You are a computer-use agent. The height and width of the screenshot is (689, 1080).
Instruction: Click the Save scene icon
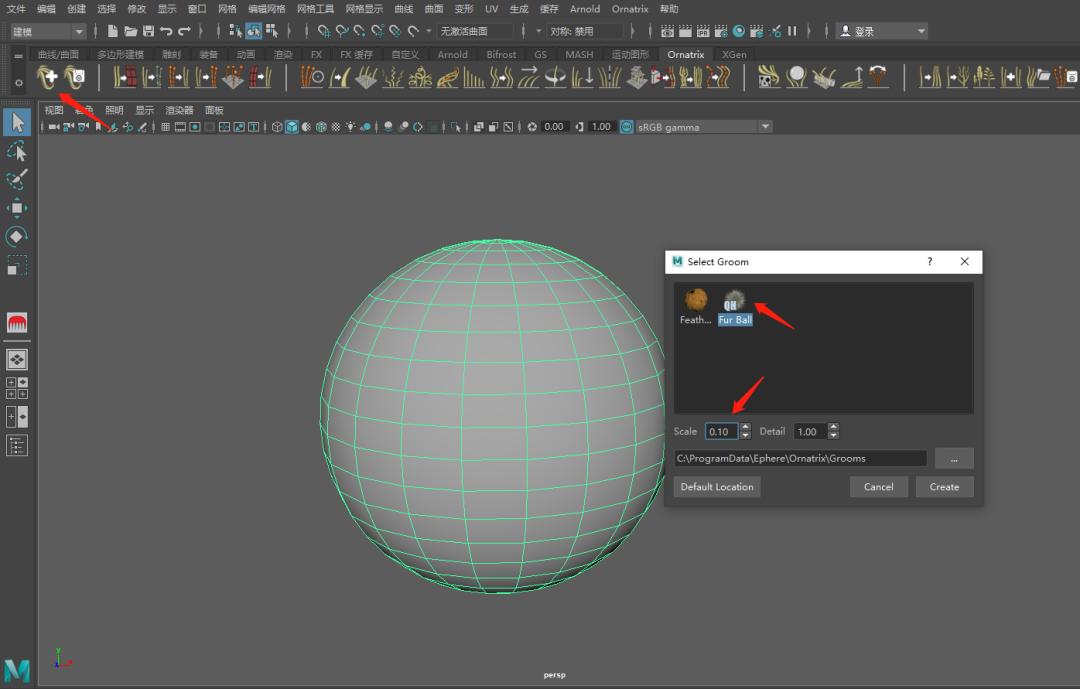[148, 31]
